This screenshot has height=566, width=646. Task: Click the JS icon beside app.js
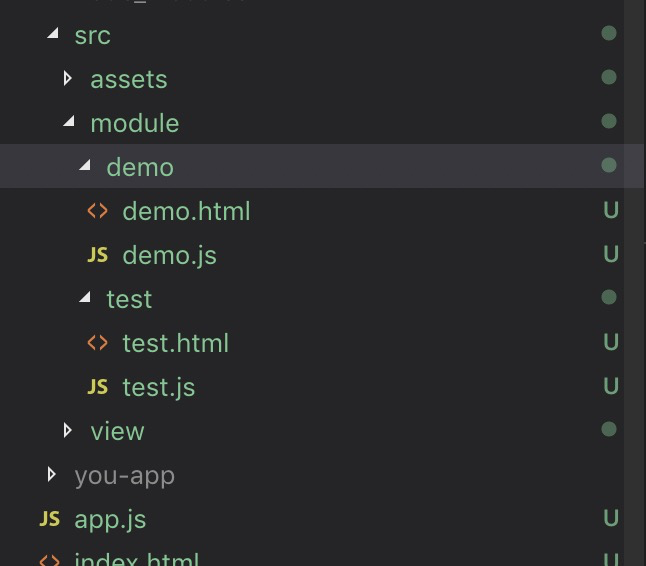[49, 519]
